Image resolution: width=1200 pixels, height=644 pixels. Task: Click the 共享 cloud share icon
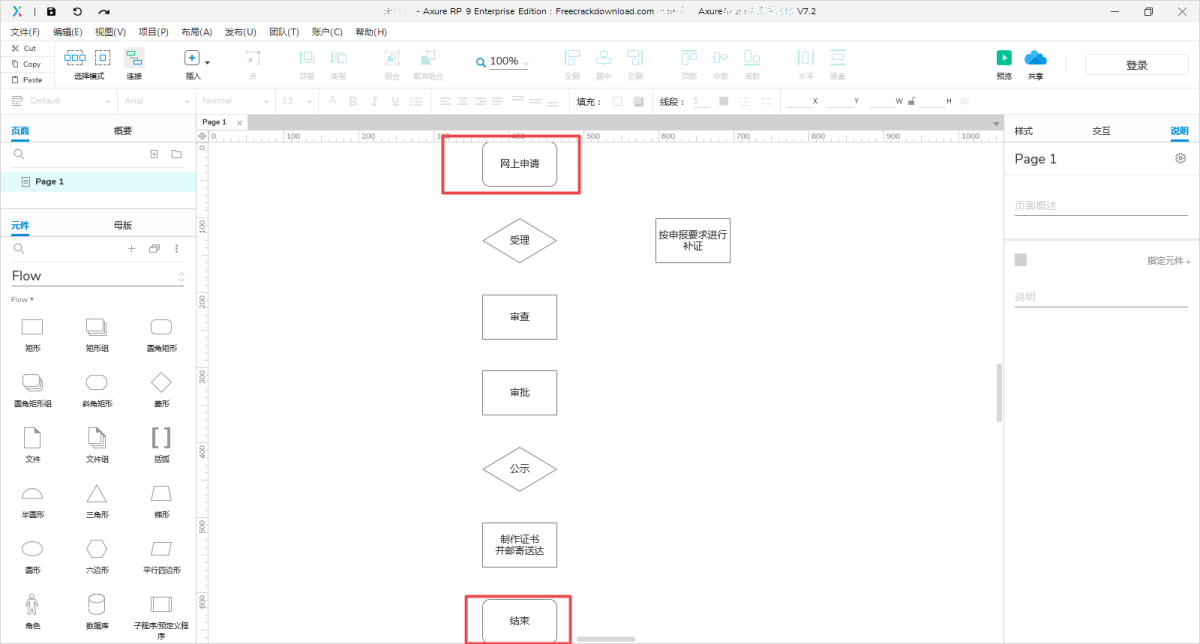tap(1035, 58)
